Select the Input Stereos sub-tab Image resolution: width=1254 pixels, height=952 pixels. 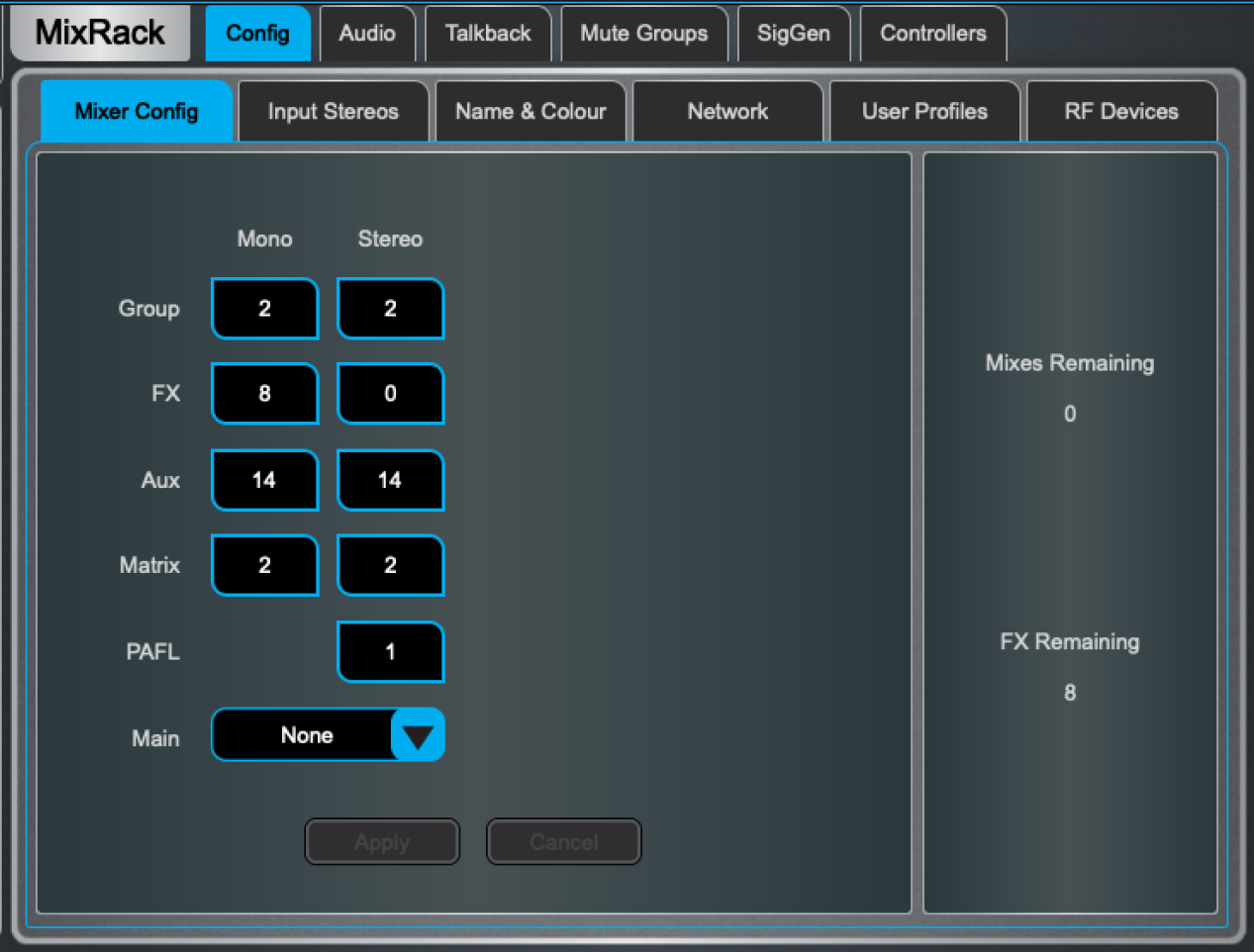[x=334, y=111]
